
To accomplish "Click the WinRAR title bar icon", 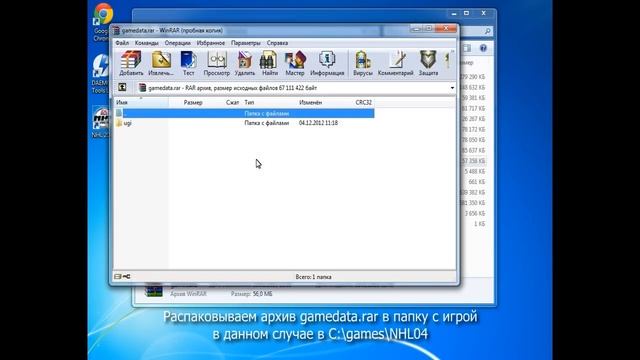I will pyautogui.click(x=116, y=31).
